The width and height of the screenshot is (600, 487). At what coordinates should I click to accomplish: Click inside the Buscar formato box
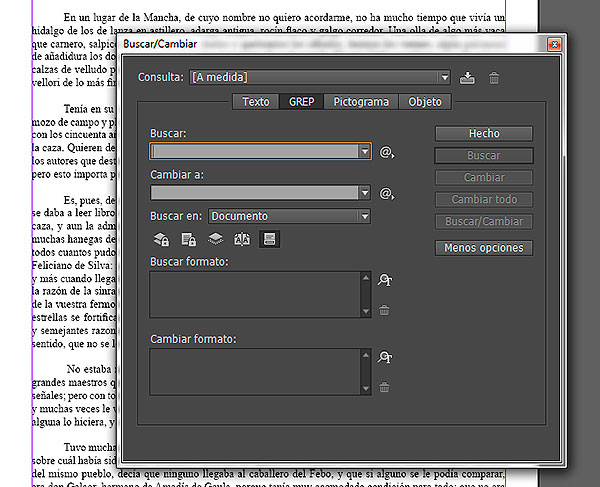(256, 295)
